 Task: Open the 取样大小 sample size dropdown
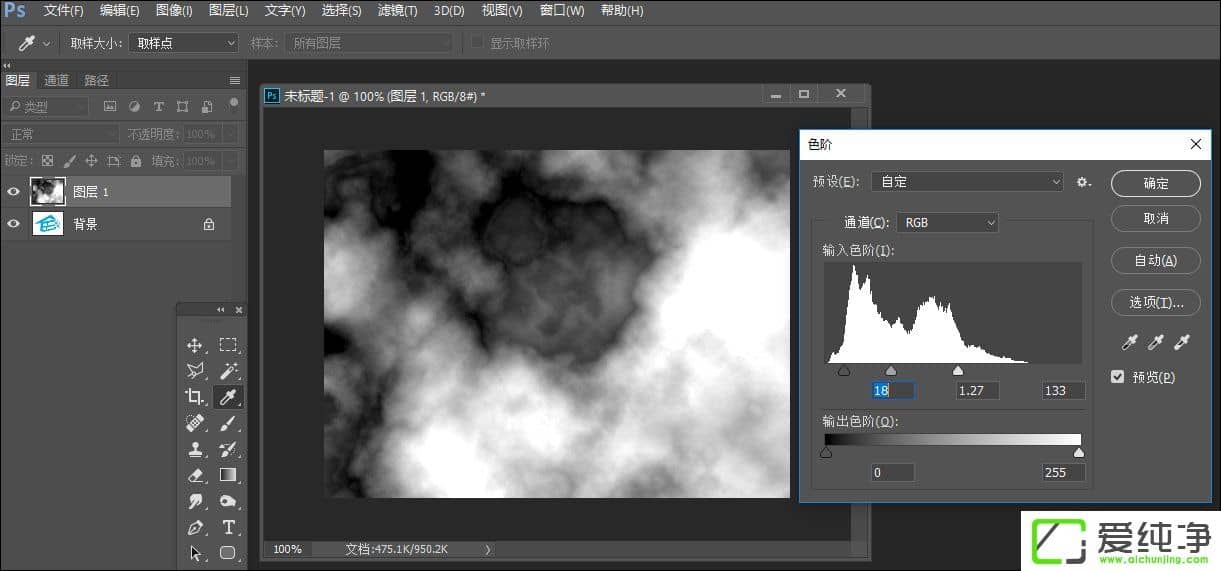184,43
